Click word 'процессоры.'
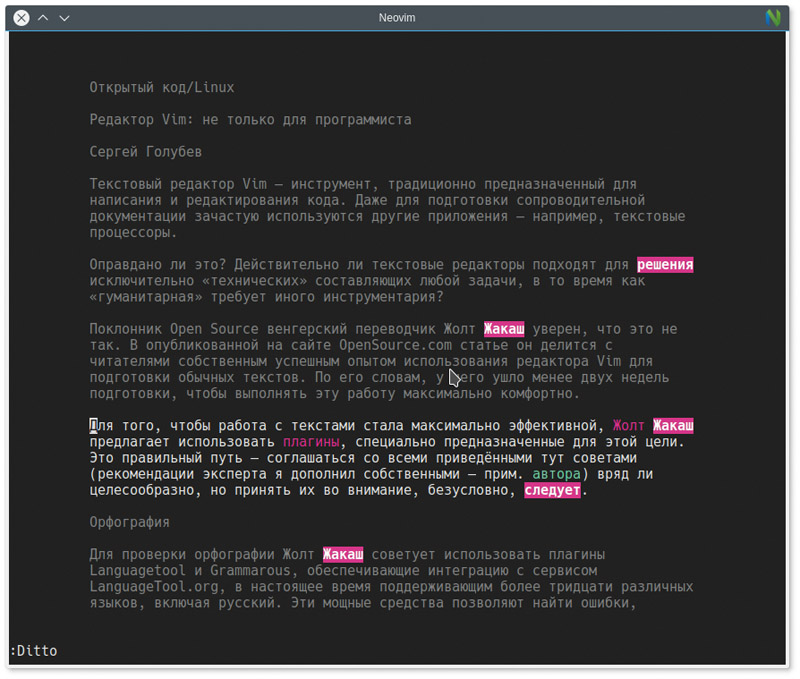This screenshot has width=800, height=679. pyautogui.click(x=134, y=232)
